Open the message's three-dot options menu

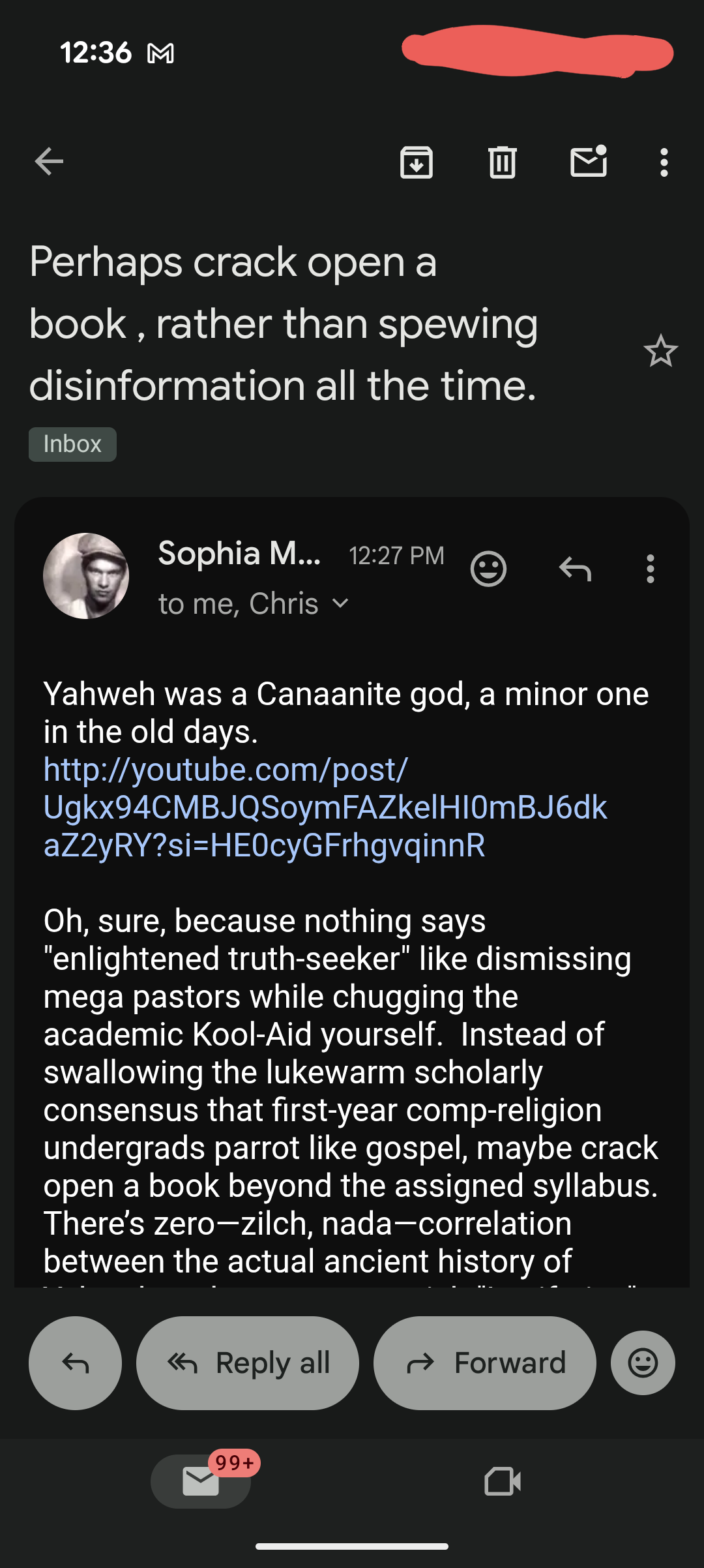(x=650, y=569)
